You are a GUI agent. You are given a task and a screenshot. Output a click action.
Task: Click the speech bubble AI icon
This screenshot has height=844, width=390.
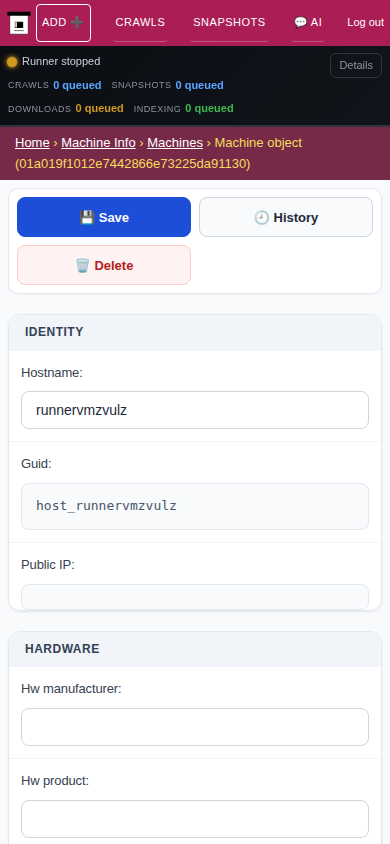click(x=300, y=22)
